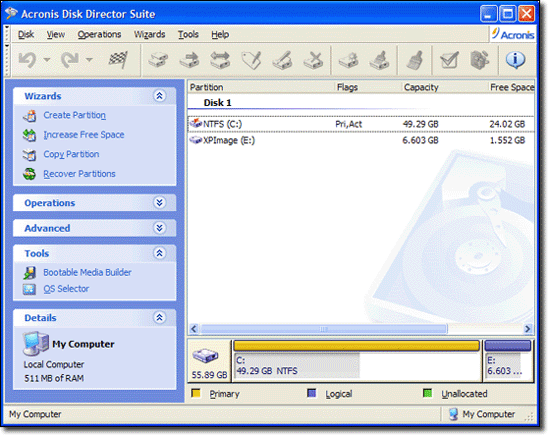Expand the Operations sidebar panel

click(160, 203)
